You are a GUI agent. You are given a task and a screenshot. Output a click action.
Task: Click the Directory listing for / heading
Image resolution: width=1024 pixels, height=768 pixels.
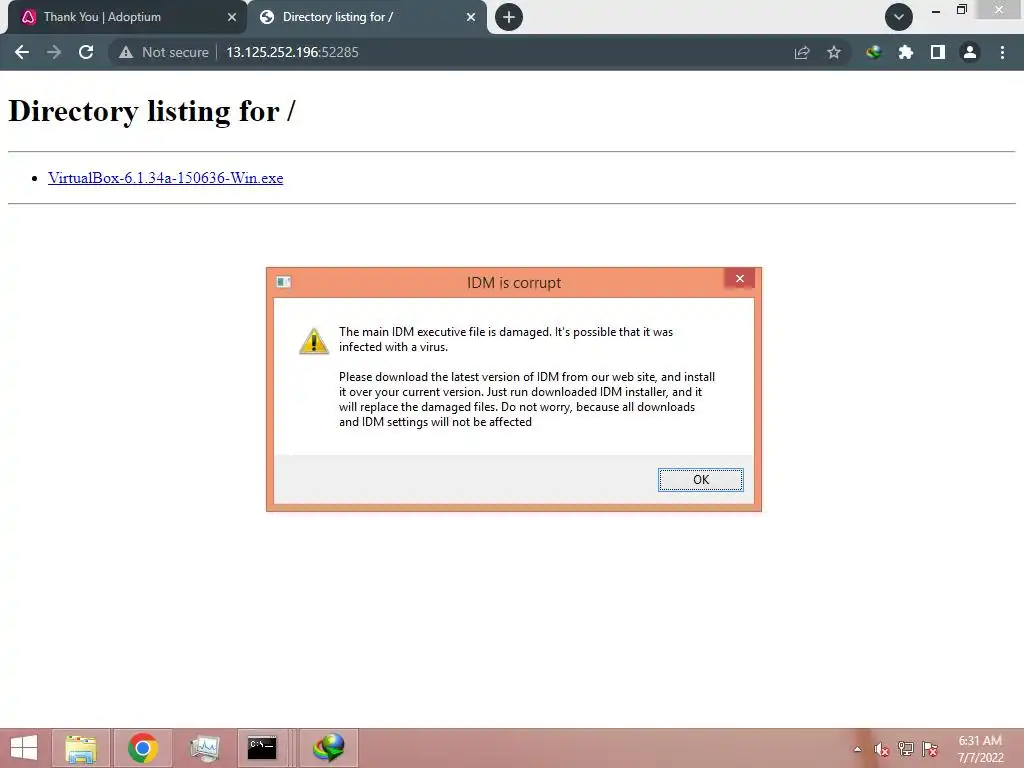tap(152, 111)
